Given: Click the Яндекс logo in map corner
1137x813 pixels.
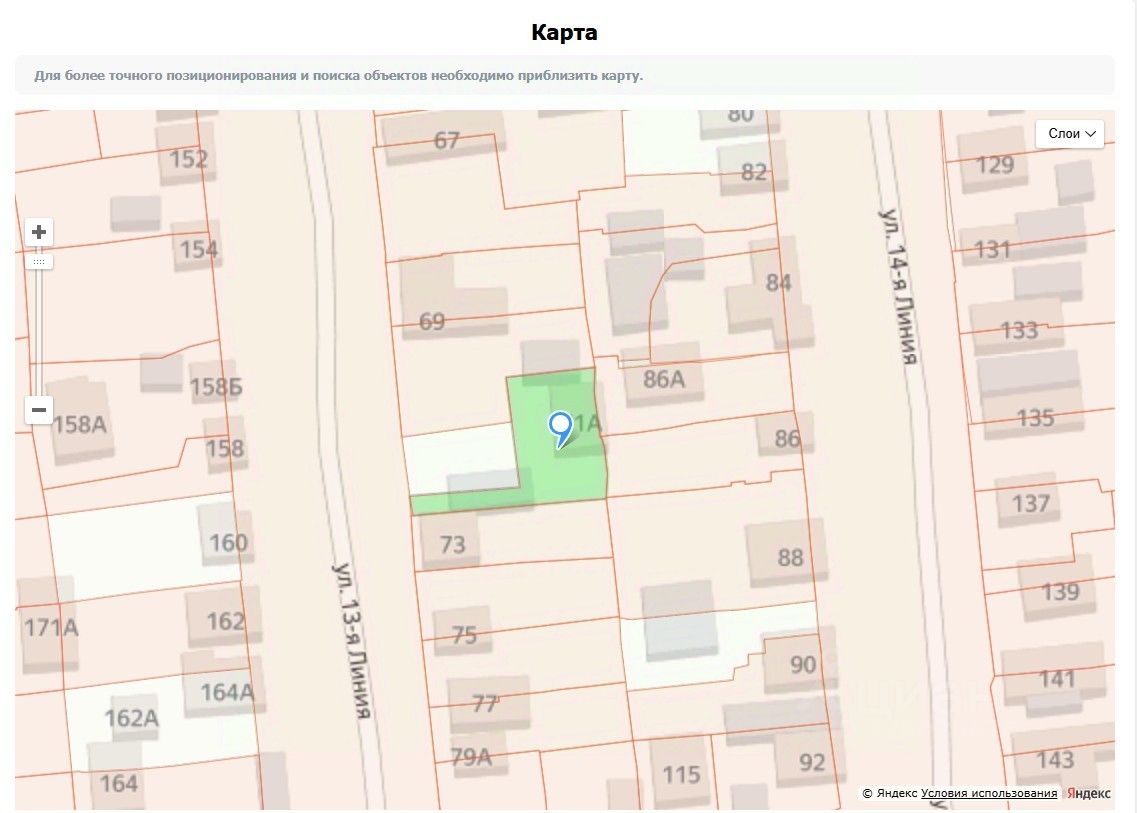Looking at the screenshot, I should (x=1088, y=793).
